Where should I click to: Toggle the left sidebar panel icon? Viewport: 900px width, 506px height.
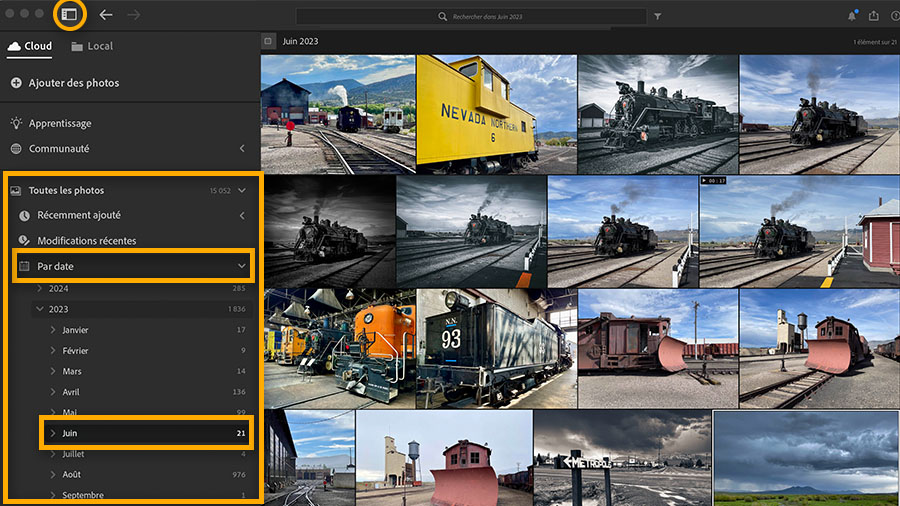coord(68,15)
